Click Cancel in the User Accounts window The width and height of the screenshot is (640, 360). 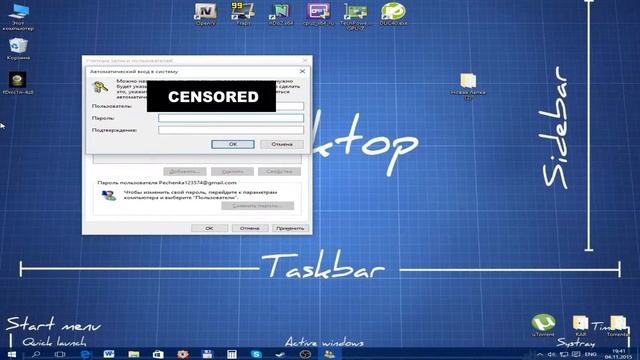pos(249,228)
